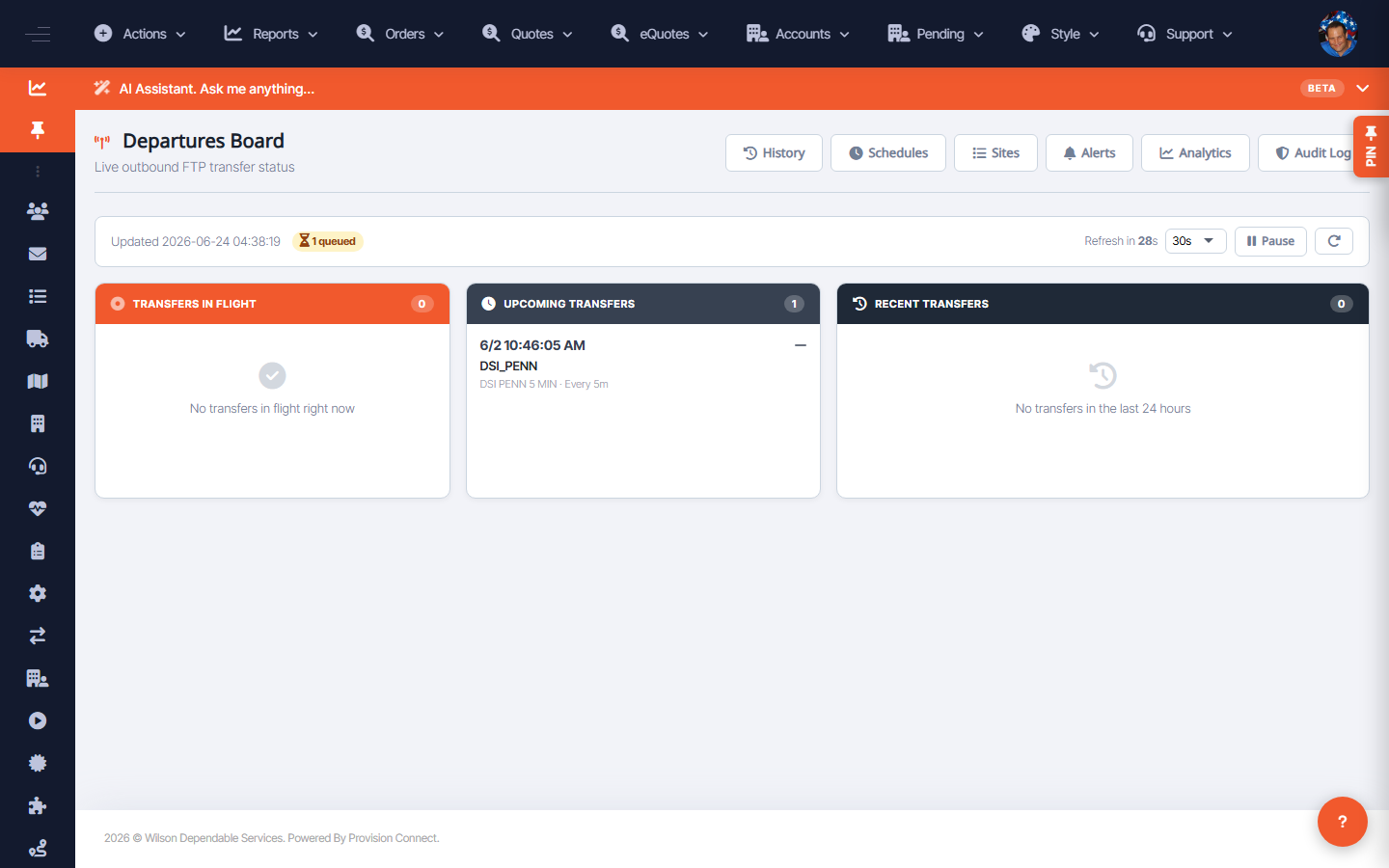Open the Audit Log view
This screenshot has height=868, width=1389.
pyautogui.click(x=1312, y=152)
